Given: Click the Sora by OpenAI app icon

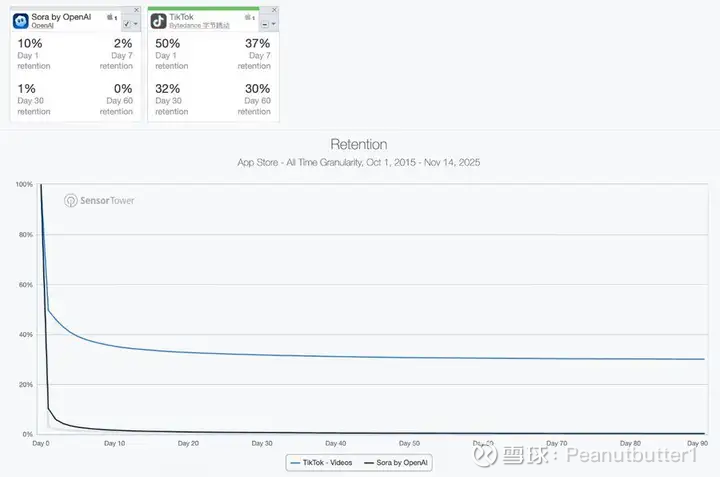Looking at the screenshot, I should (20, 19).
